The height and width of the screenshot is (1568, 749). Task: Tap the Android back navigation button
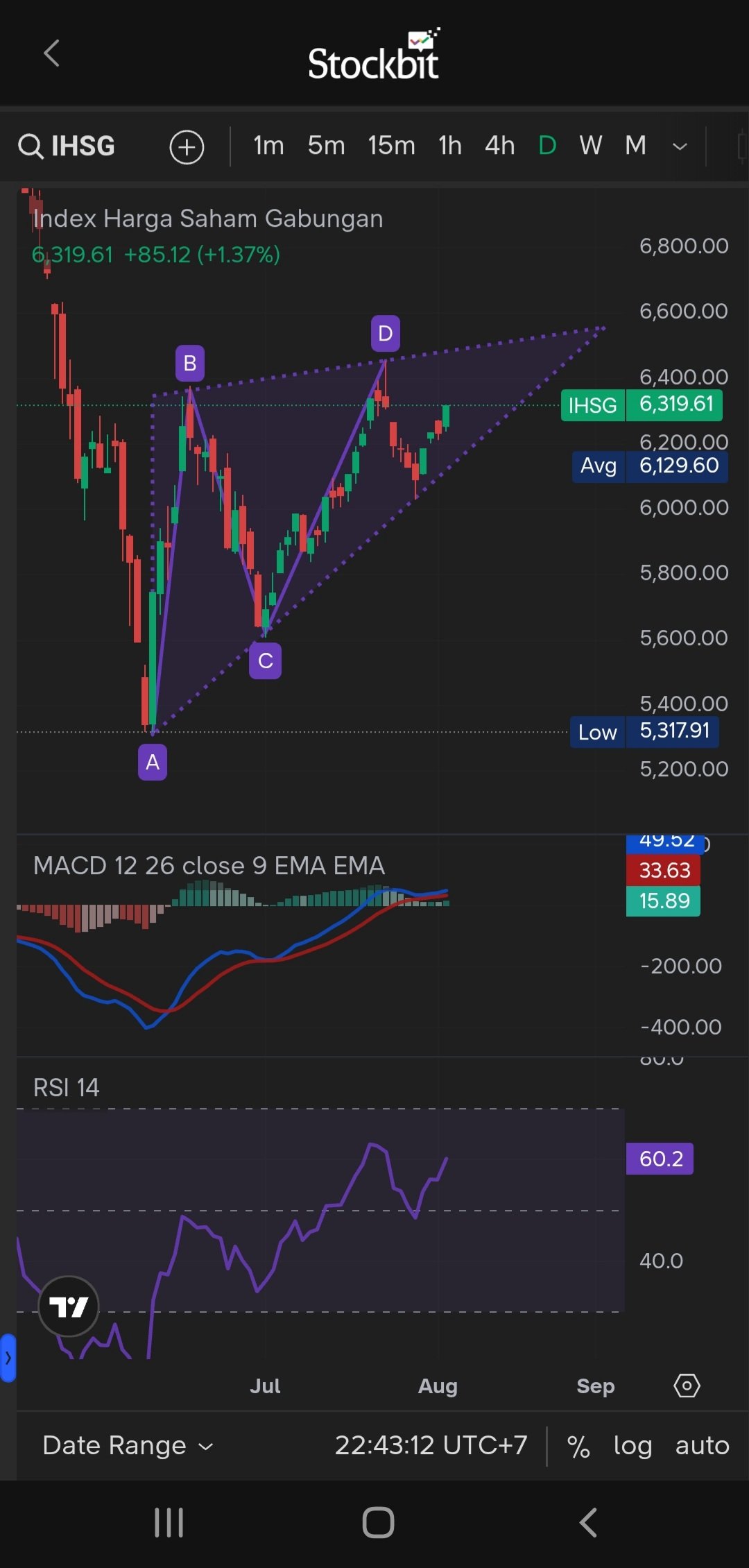pos(588,1523)
